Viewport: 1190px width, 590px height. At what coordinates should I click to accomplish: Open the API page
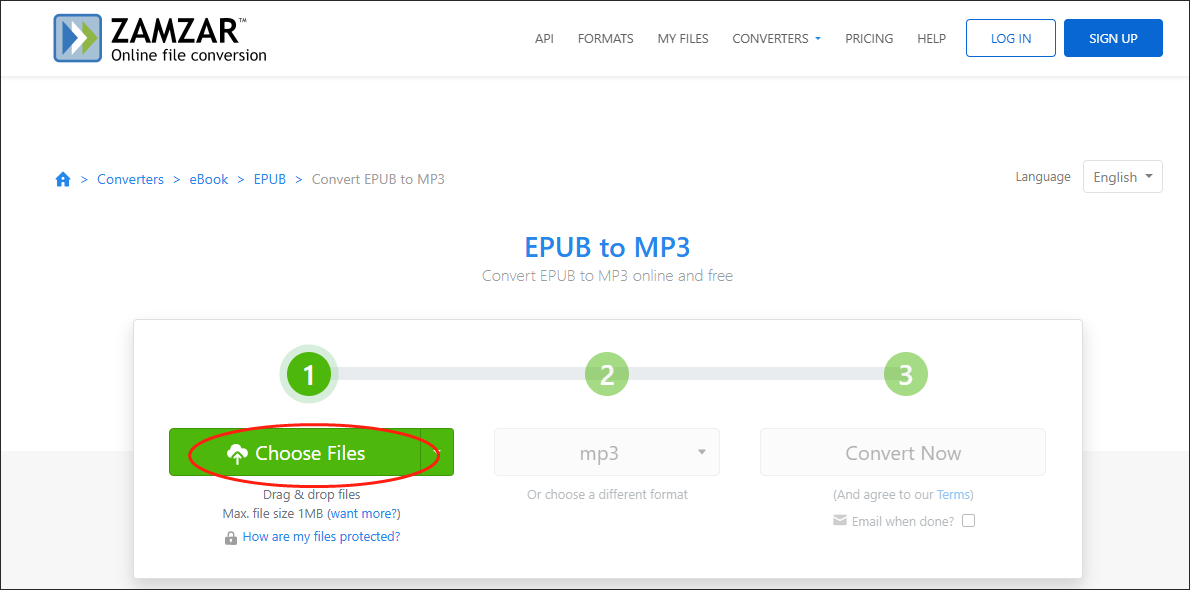544,38
